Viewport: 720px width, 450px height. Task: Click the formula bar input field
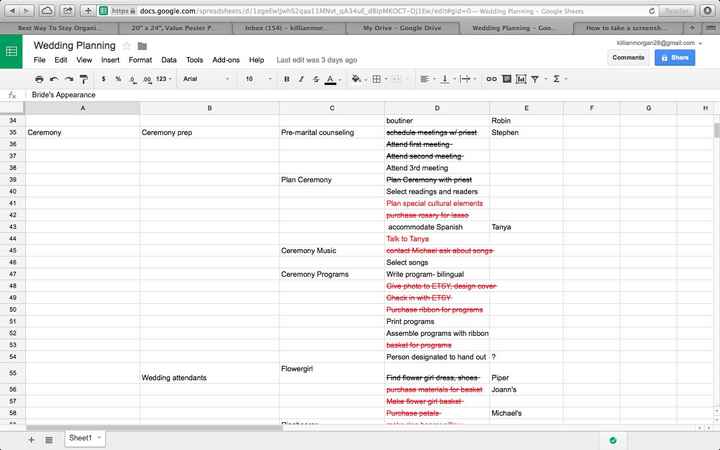point(370,94)
